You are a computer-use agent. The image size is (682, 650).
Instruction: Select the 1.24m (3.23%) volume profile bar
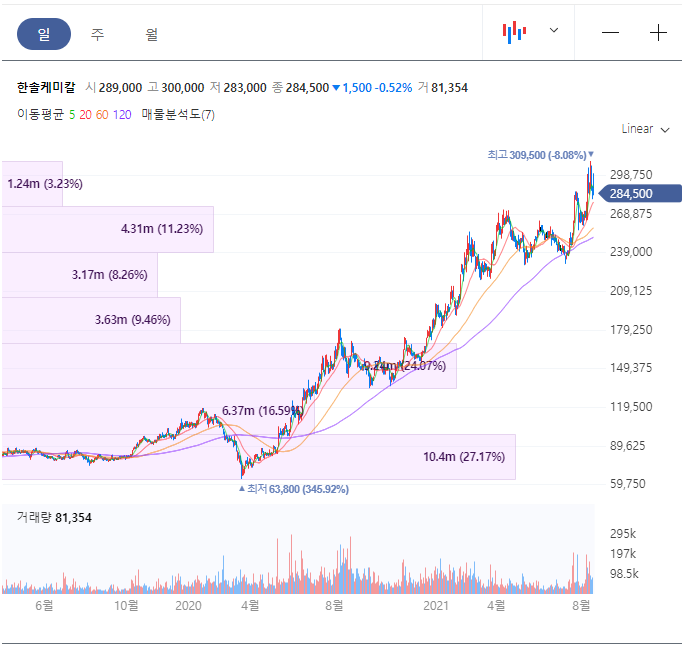(32, 184)
